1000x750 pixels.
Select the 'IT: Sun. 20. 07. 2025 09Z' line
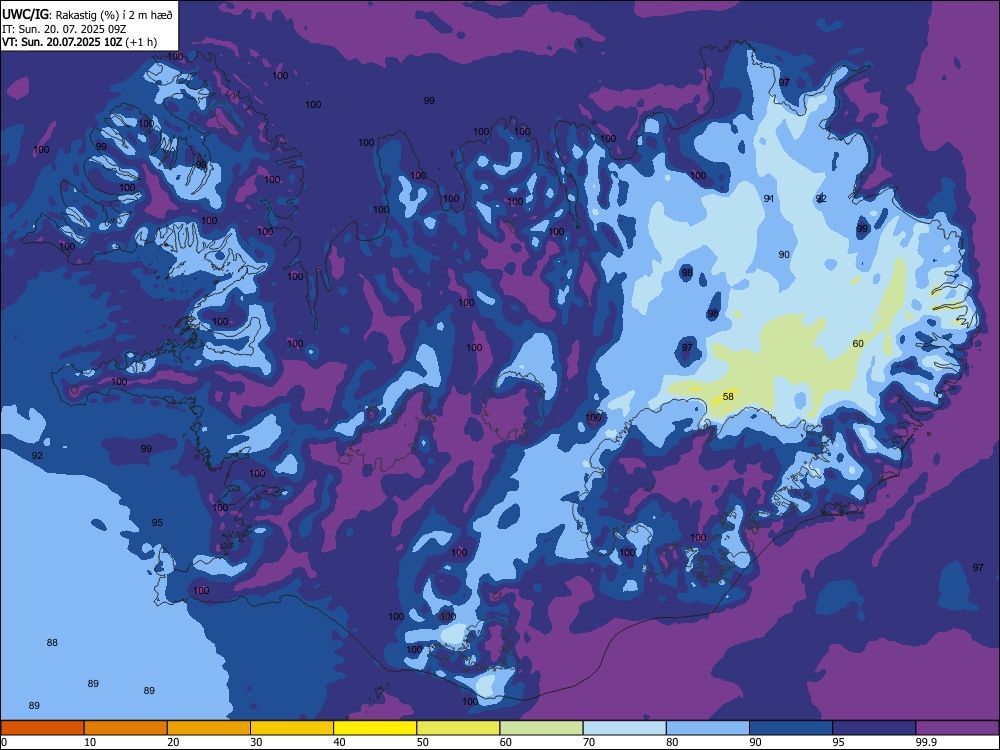(x=64, y=29)
